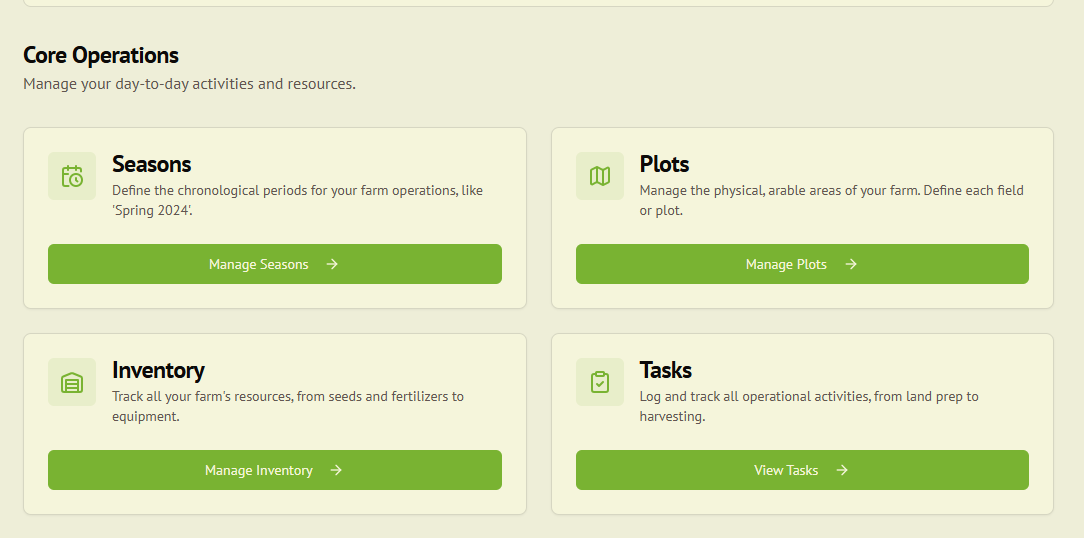This screenshot has height=538, width=1084.
Task: Click the 'Define the chronological periods' description
Action: (297, 201)
